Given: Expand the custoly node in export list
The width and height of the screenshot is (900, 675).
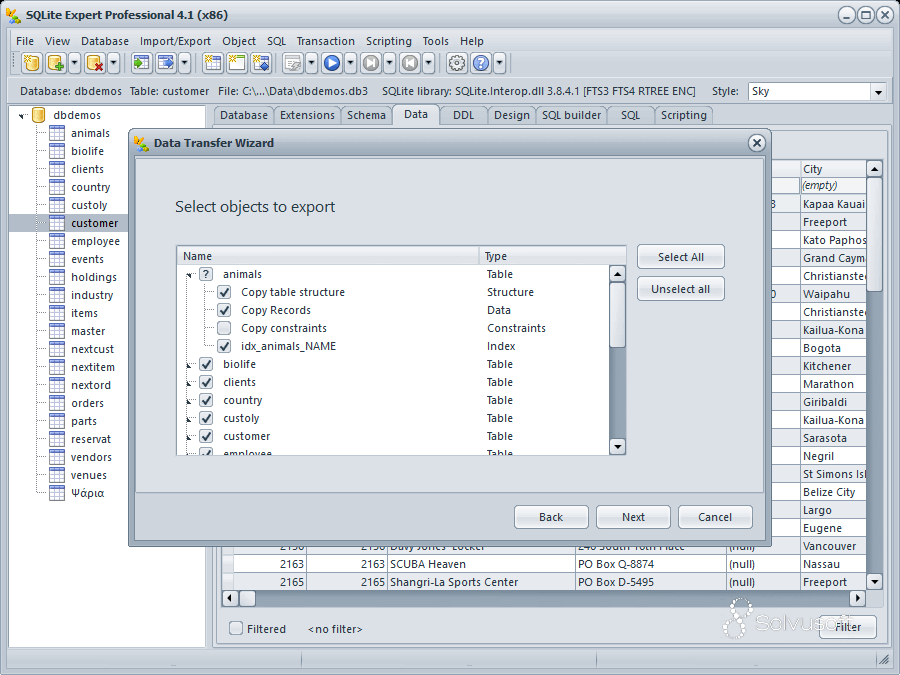Looking at the screenshot, I should coord(189,419).
